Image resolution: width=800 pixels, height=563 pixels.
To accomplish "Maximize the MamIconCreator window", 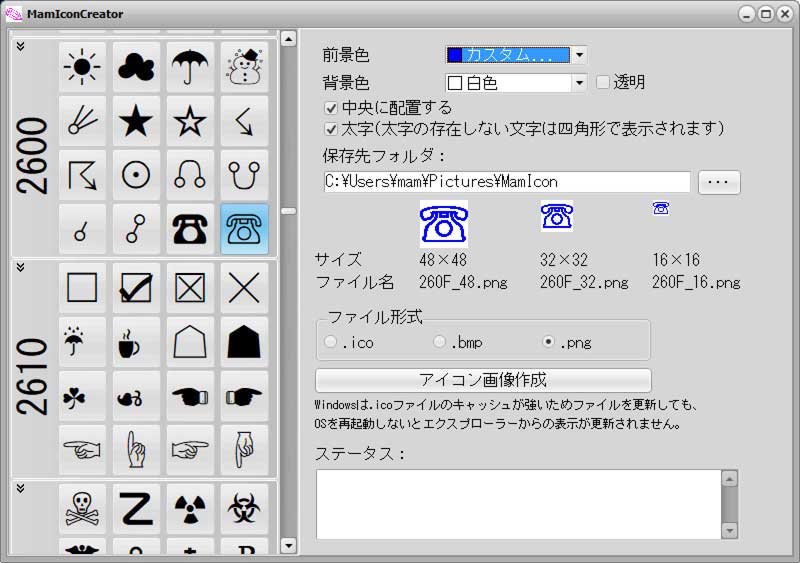I will click(766, 14).
